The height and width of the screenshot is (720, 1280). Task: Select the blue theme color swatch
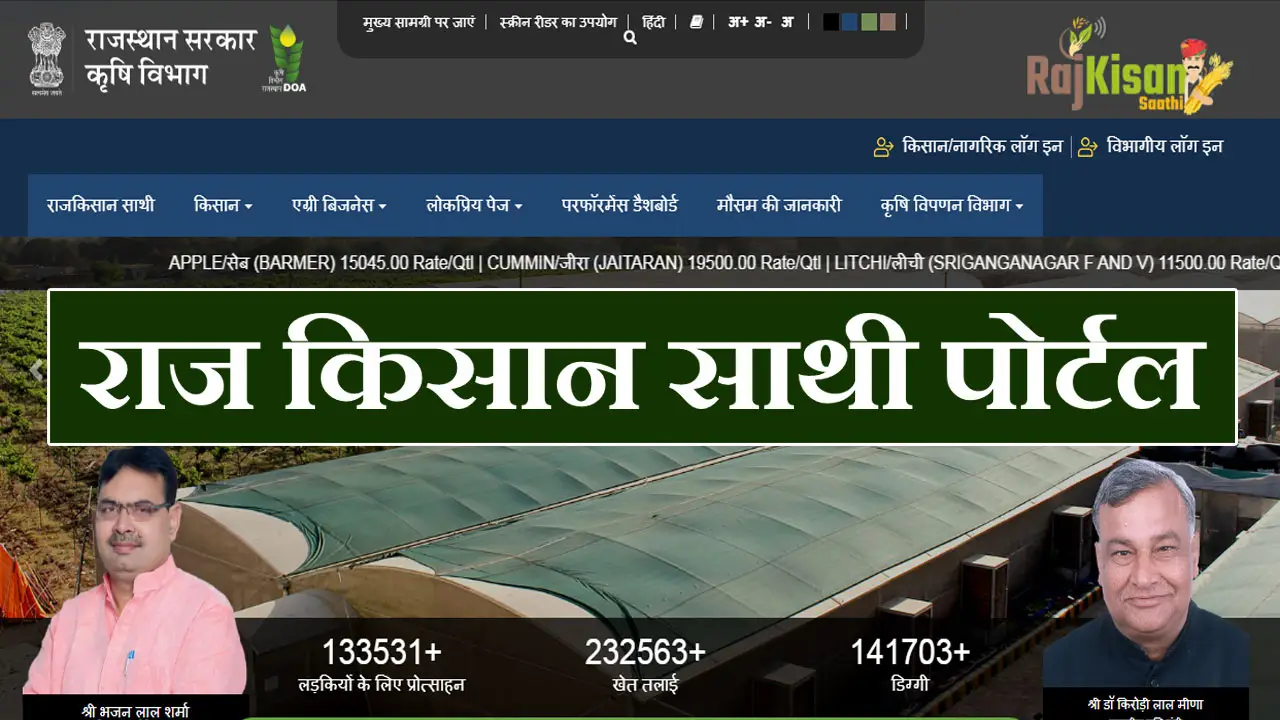pos(850,21)
